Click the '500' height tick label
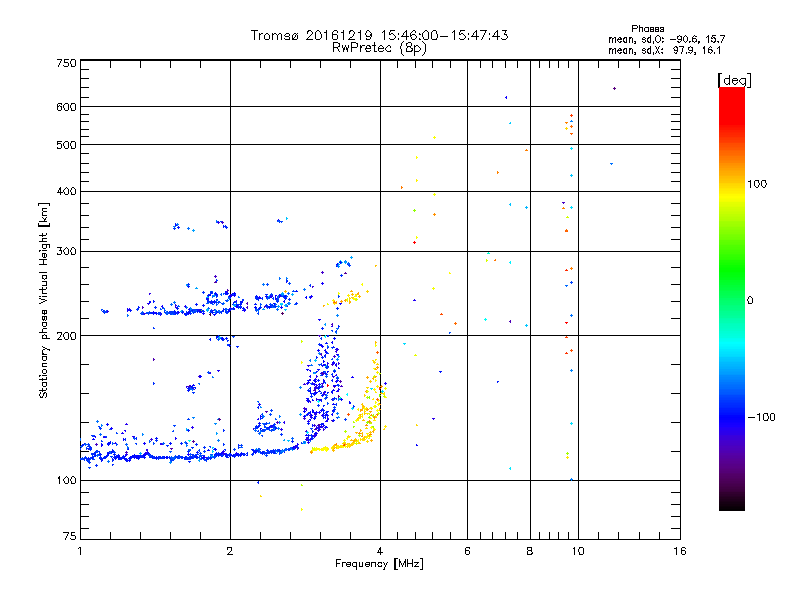This screenshot has height=600, width=800. 66,145
